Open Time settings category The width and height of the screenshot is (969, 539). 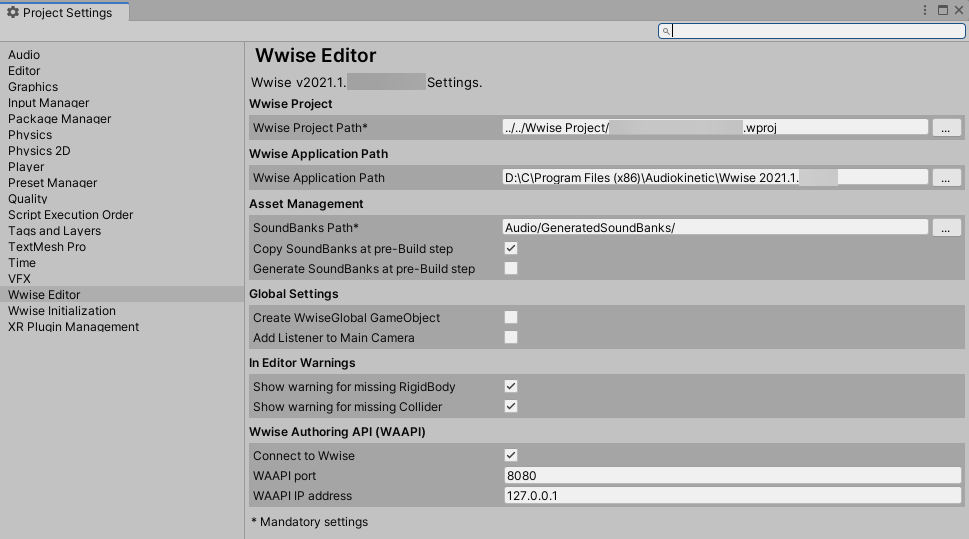(22, 263)
